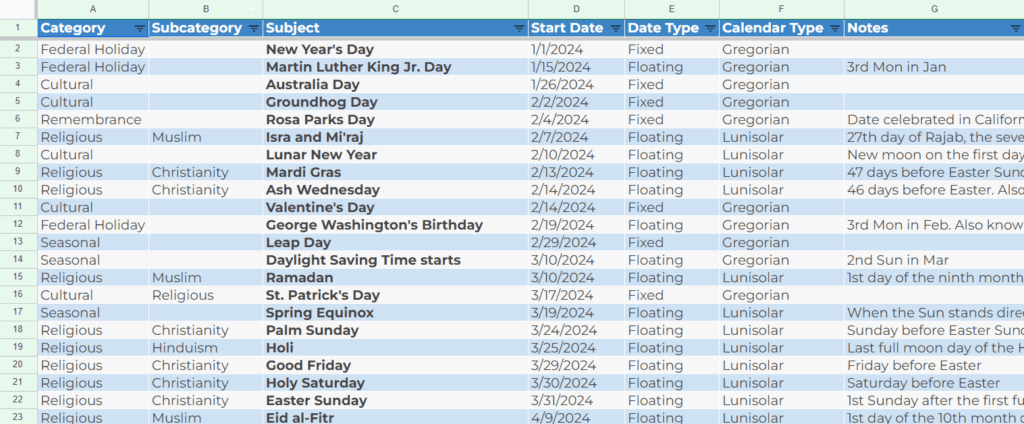This screenshot has height=424, width=1024.
Task: Select Muslim subcategory in Ramadan row
Action: (206, 278)
